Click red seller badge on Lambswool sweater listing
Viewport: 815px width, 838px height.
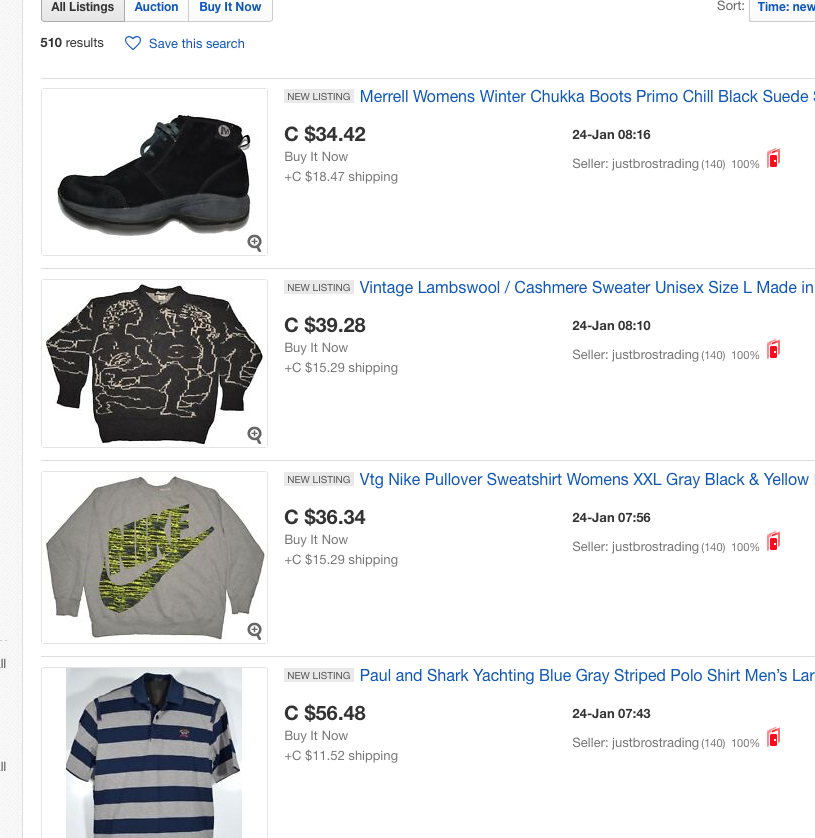click(x=773, y=350)
